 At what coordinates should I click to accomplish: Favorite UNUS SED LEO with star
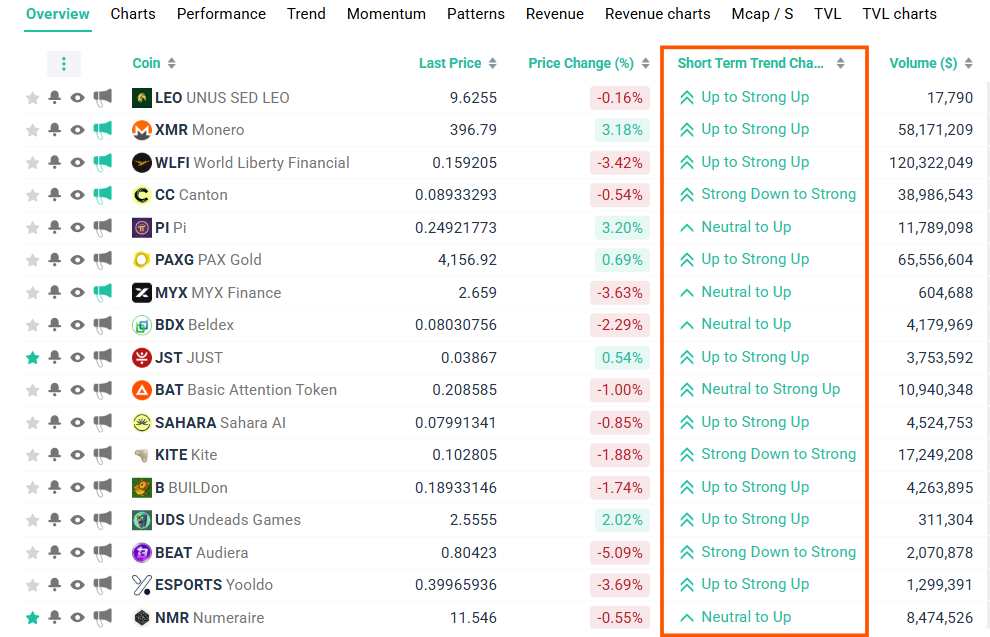(x=32, y=98)
